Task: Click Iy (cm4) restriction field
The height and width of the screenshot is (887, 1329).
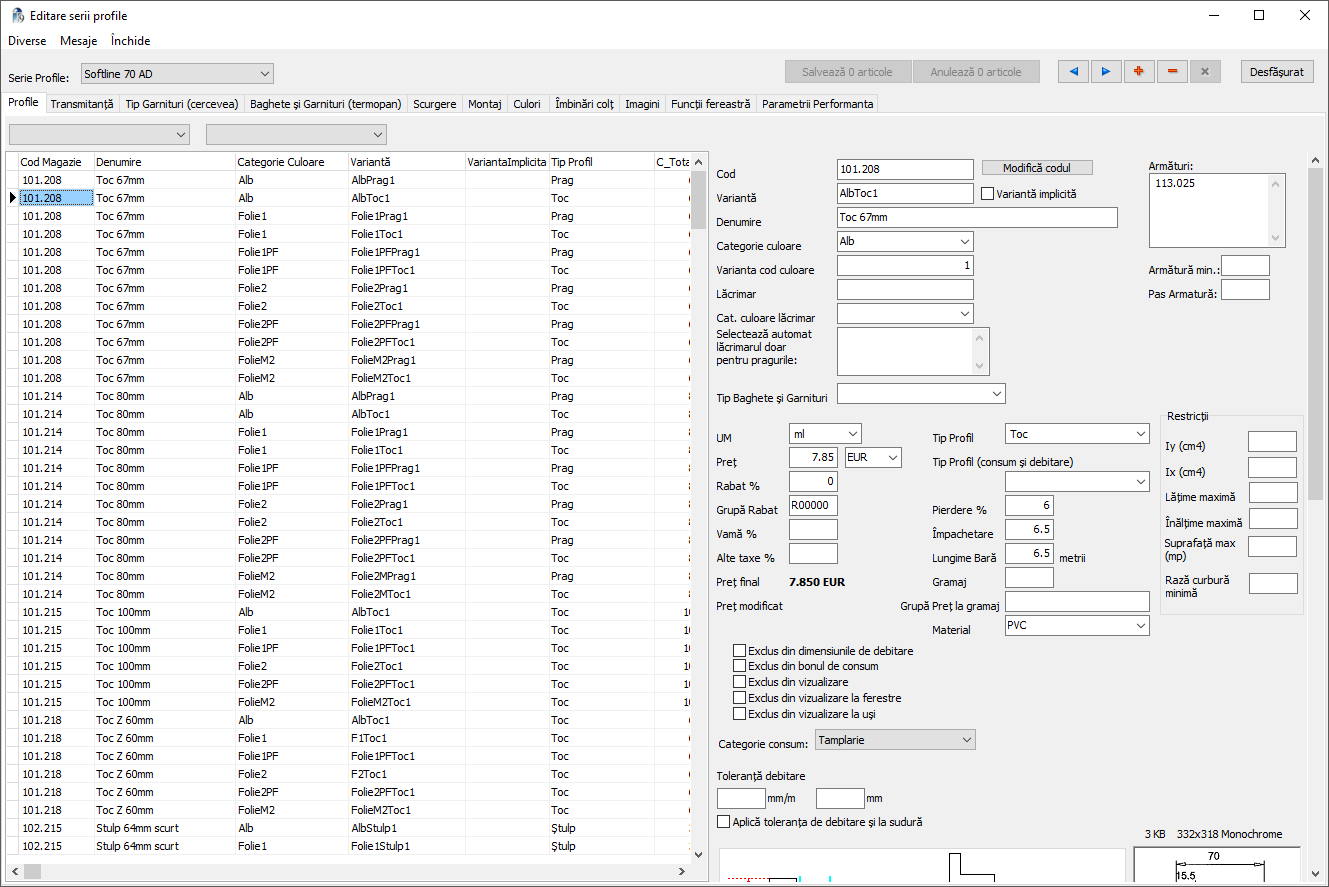Action: click(x=1273, y=442)
